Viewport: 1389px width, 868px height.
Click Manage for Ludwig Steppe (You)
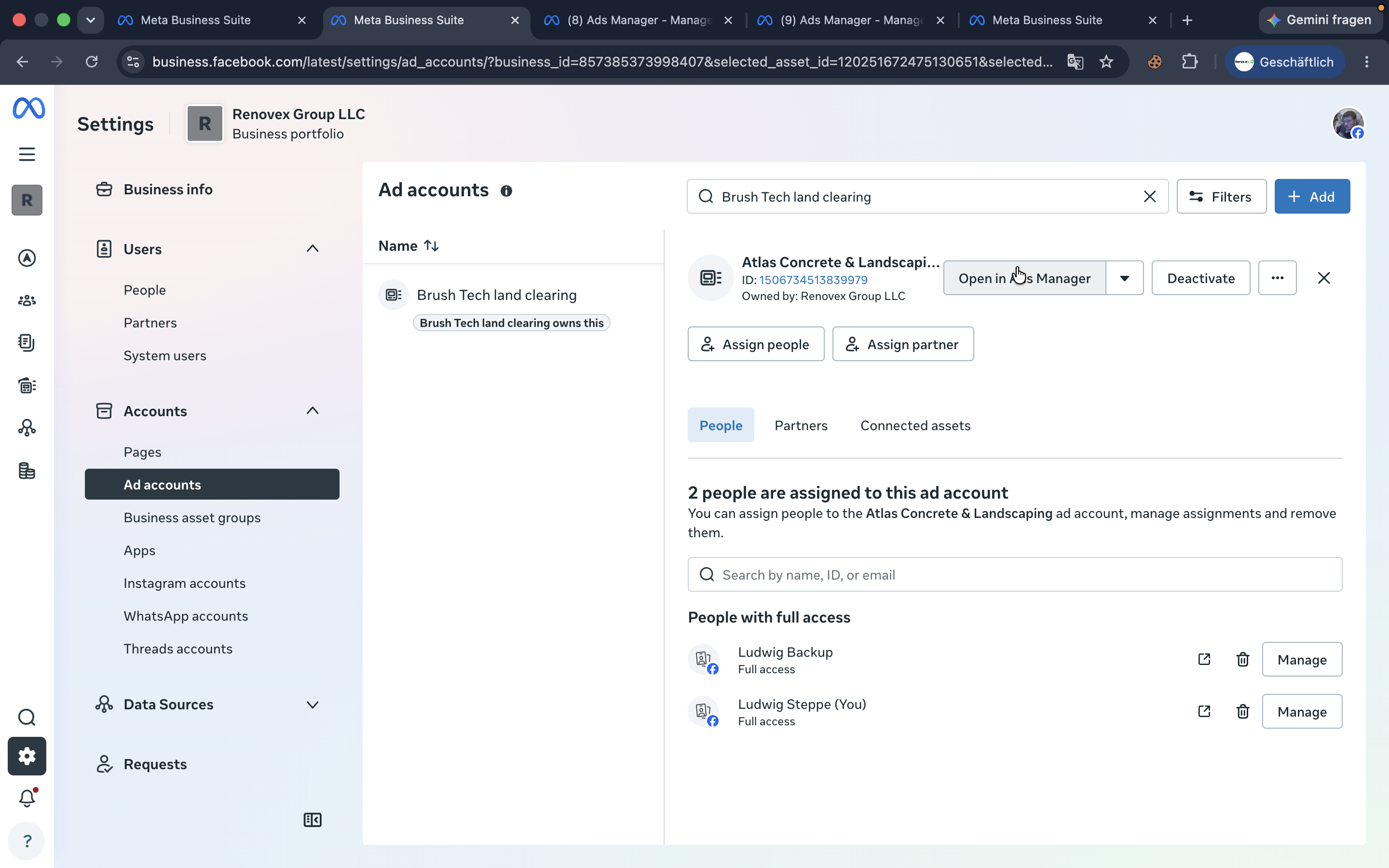coord(1302,711)
